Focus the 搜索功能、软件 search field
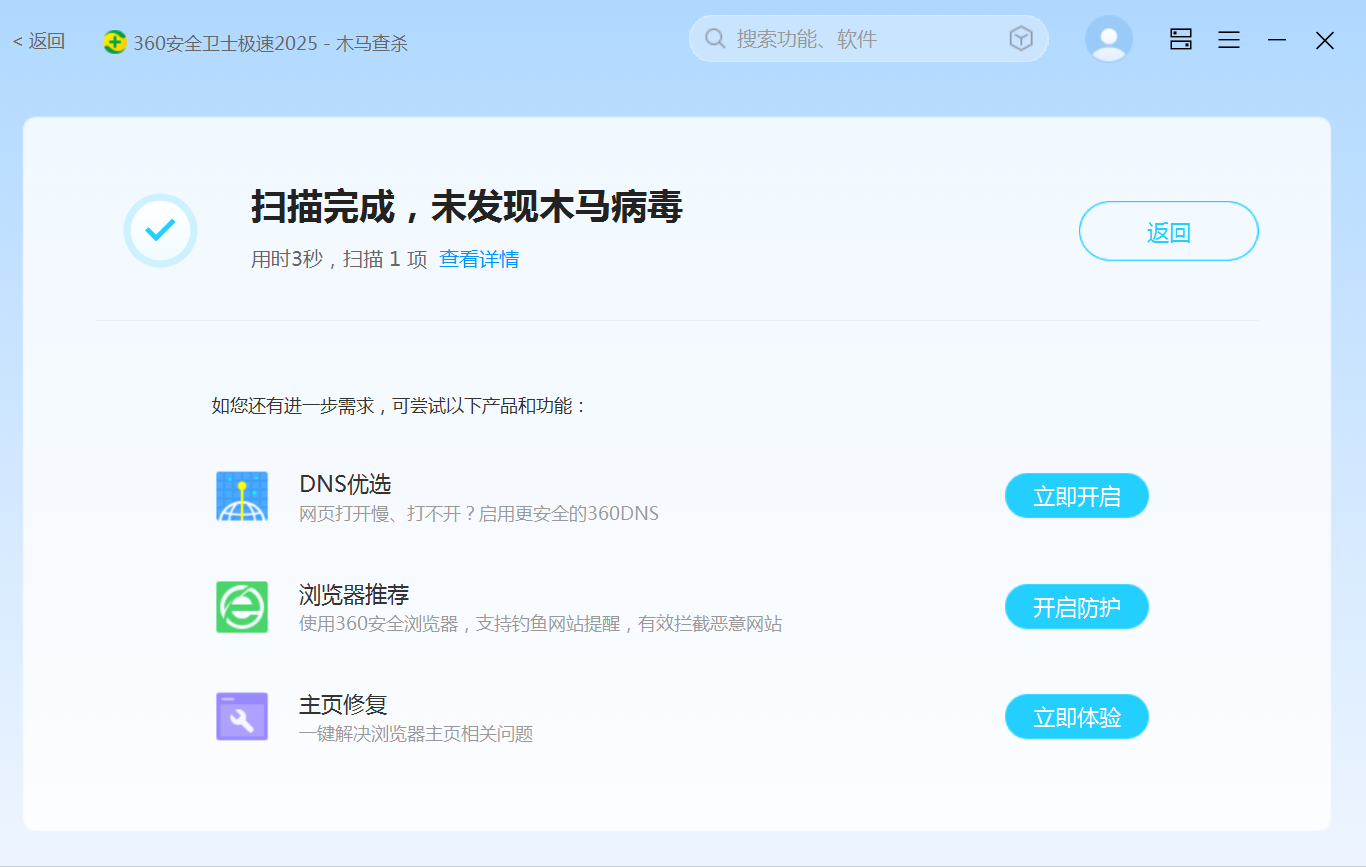Image resolution: width=1366 pixels, height=867 pixels. (x=868, y=39)
